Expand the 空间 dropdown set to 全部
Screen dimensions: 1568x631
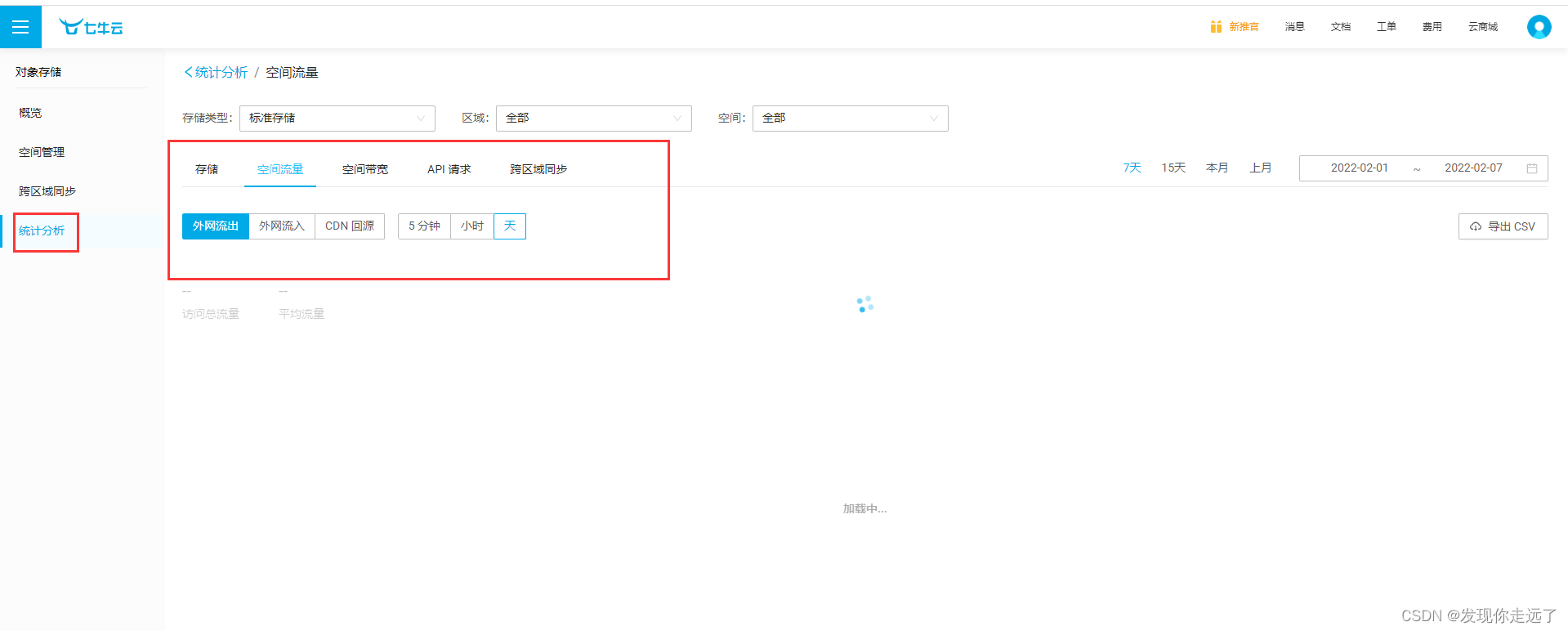[850, 118]
